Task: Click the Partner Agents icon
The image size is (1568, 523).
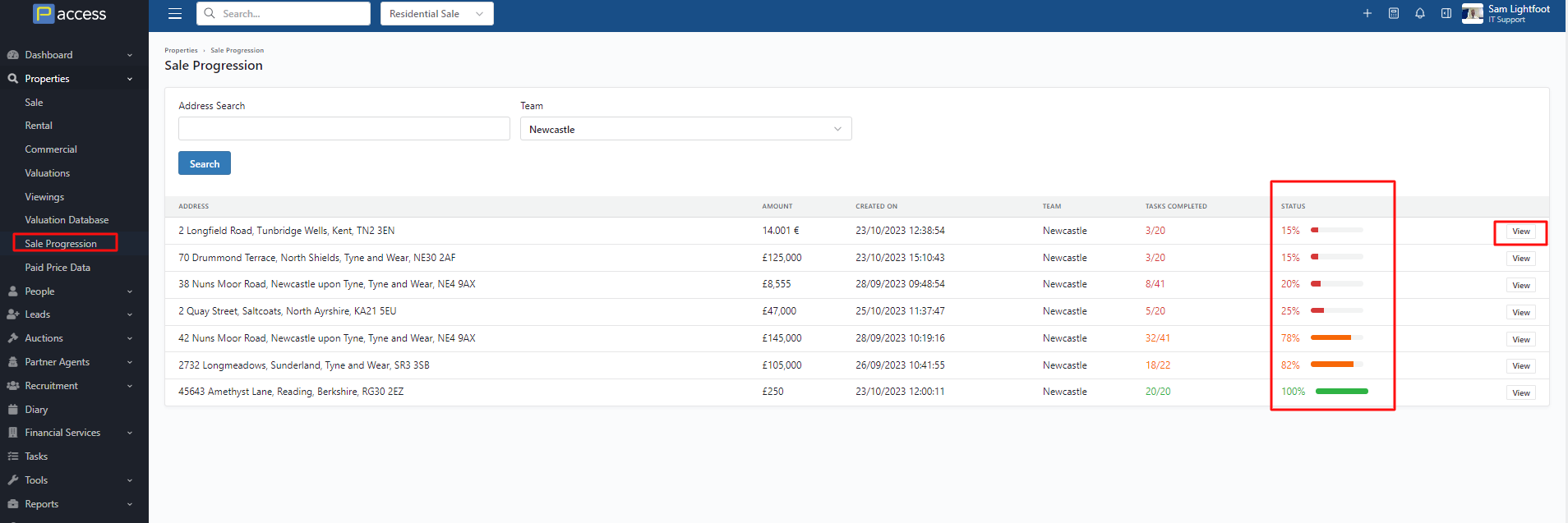Action: [x=13, y=362]
